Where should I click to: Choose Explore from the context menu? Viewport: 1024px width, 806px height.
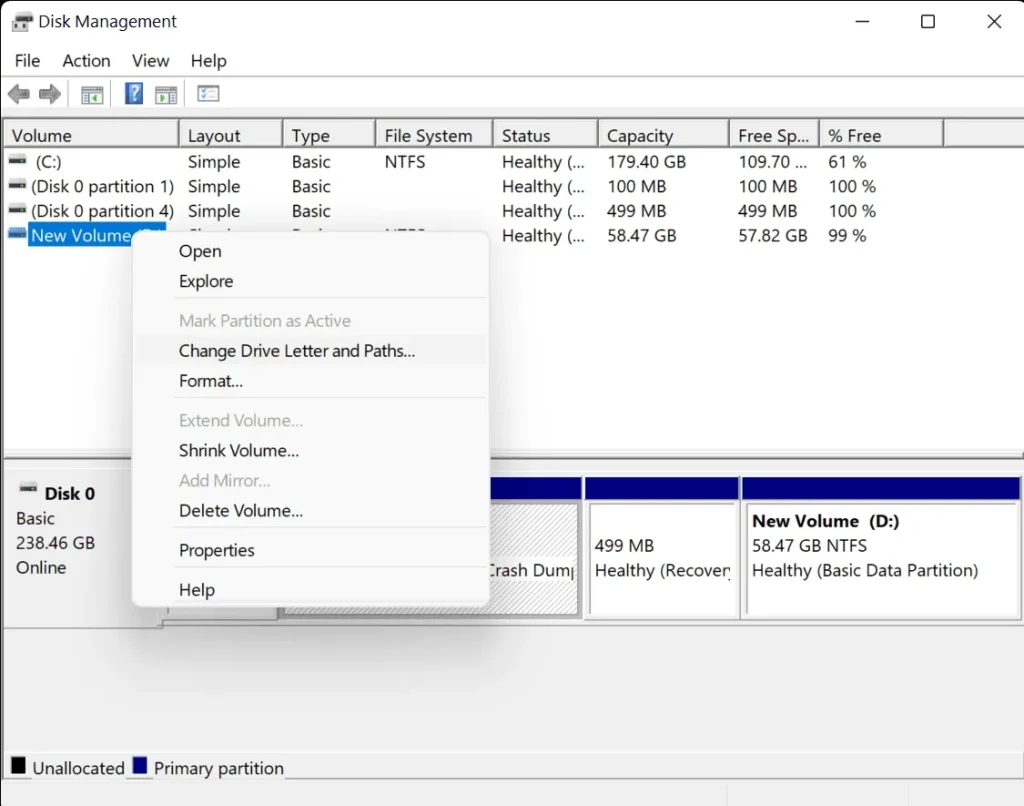tap(311, 282)
